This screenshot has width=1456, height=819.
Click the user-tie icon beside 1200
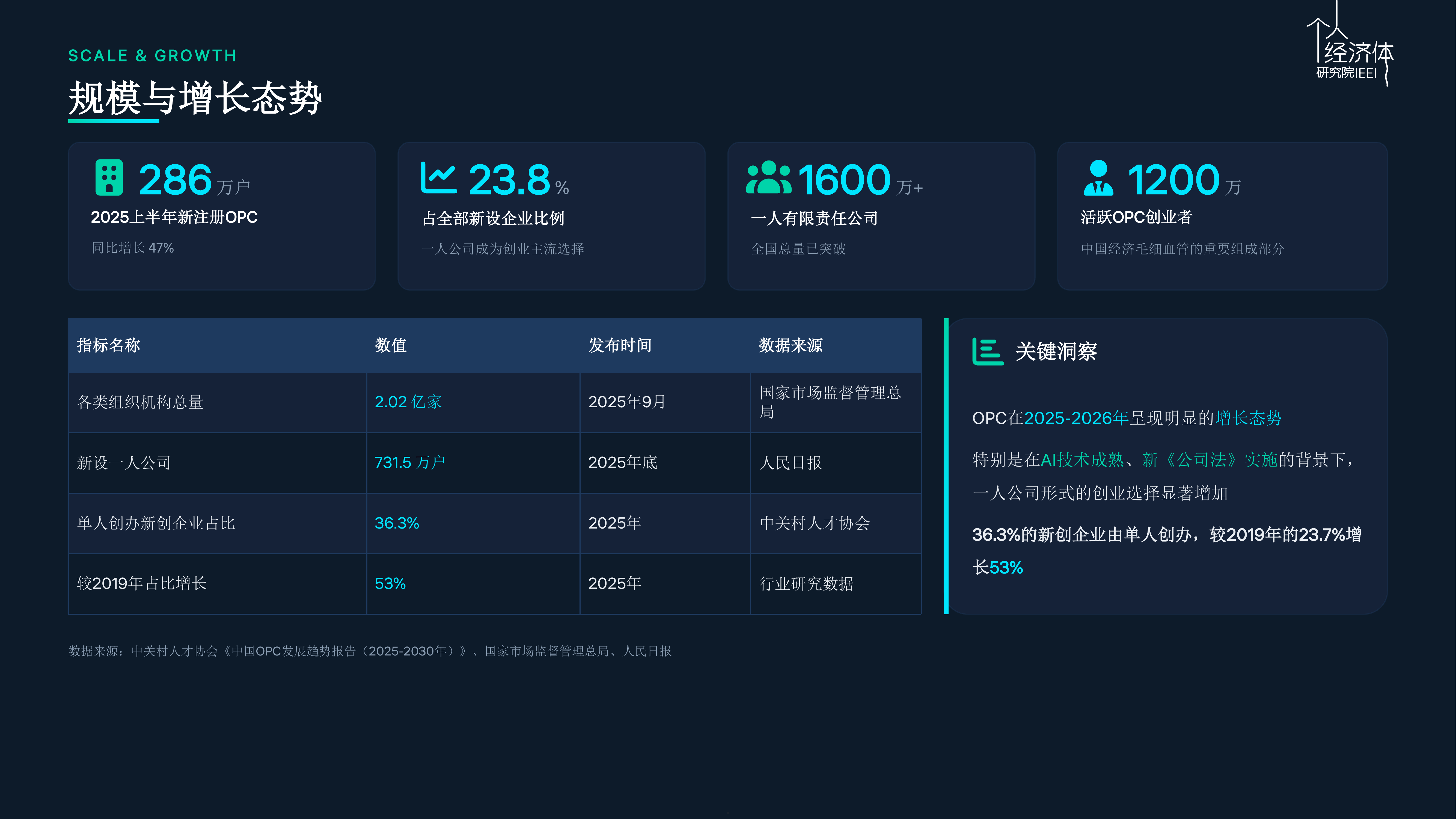(x=1099, y=177)
